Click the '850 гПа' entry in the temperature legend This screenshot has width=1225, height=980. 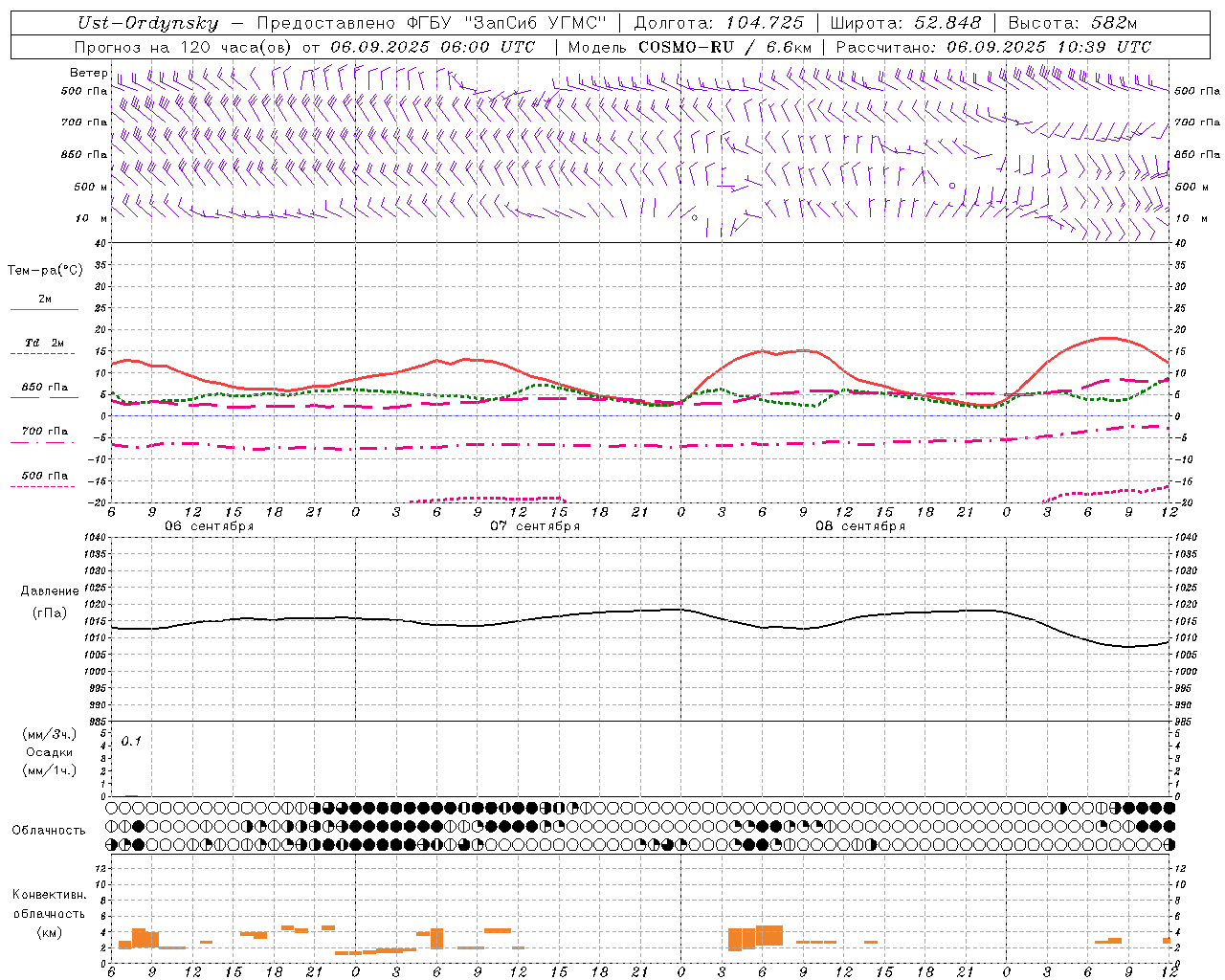(x=44, y=388)
